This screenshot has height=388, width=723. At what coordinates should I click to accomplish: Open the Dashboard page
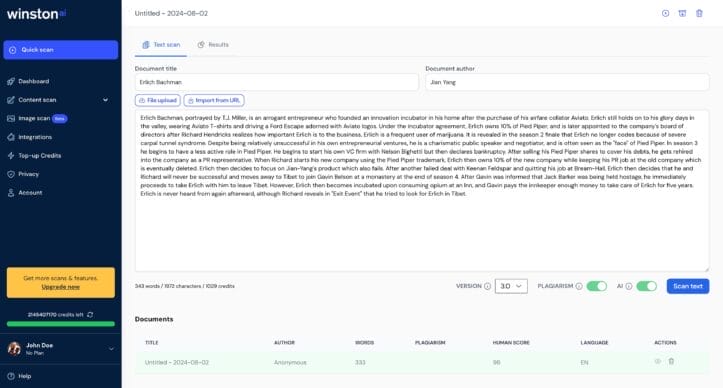(x=33, y=81)
